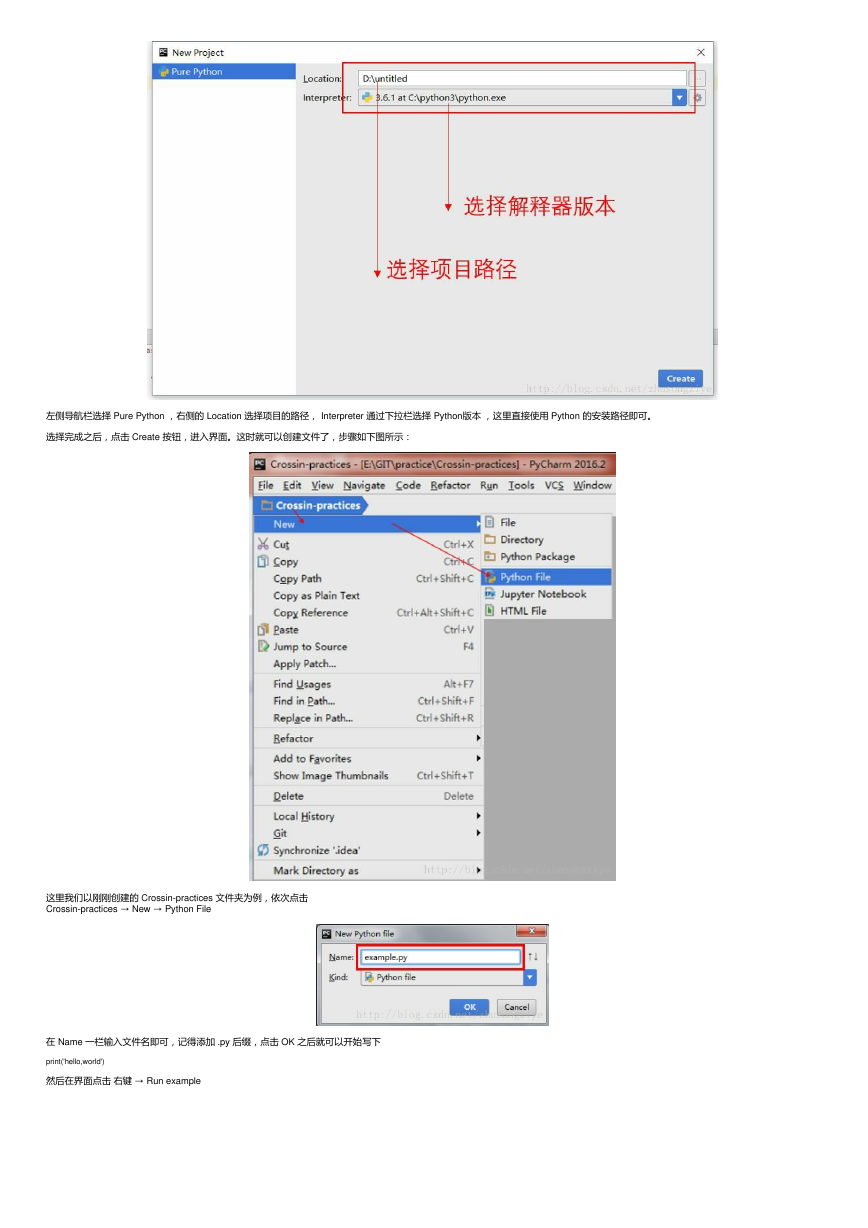Viewport: 868px width, 1228px height.
Task: Click the Python Package icon
Action: 490,556
